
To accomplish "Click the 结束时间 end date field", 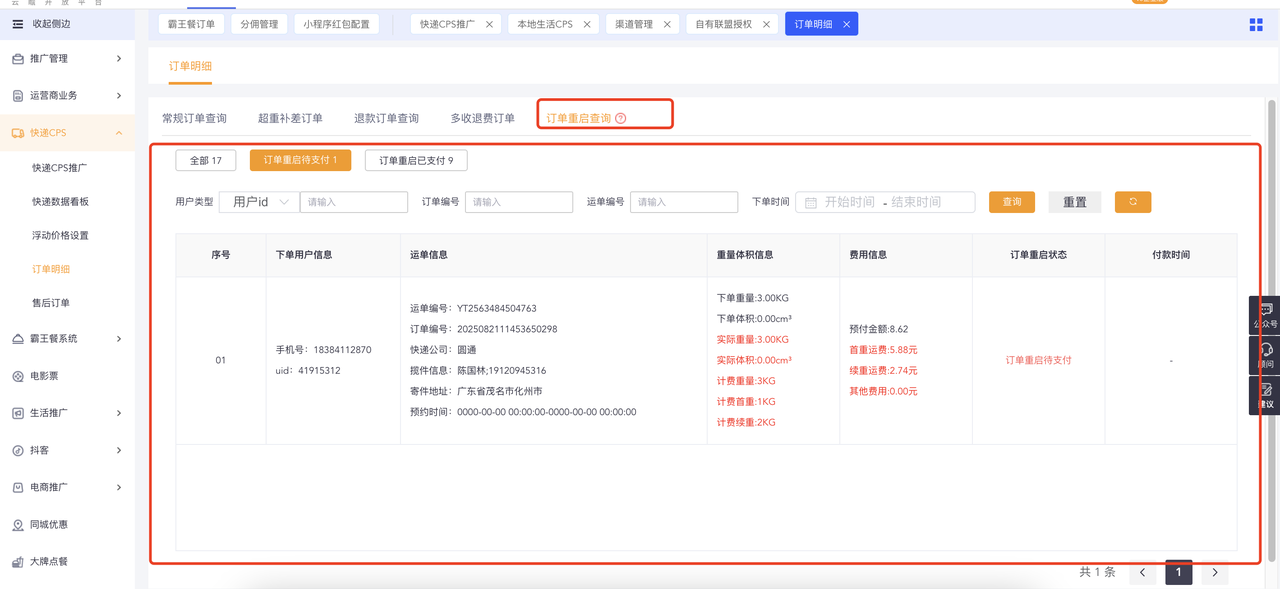I will coord(916,202).
